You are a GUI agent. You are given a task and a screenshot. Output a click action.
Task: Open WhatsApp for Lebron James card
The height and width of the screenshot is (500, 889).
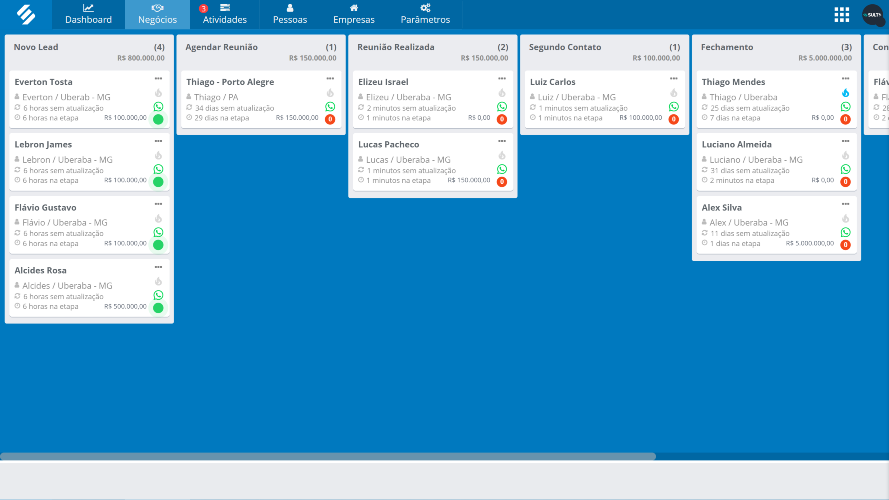point(158,169)
